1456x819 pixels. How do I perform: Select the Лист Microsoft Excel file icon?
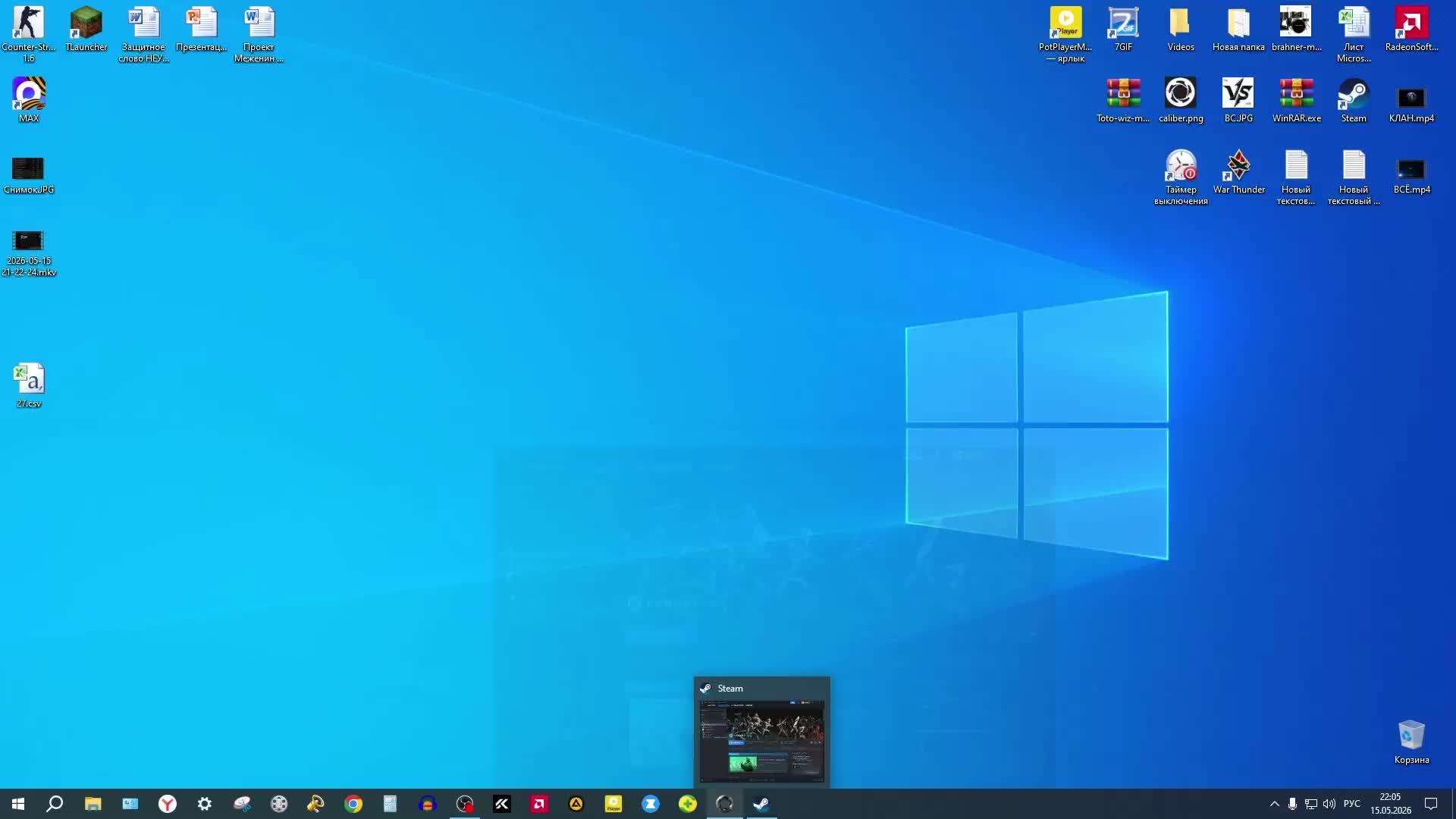1354,34
